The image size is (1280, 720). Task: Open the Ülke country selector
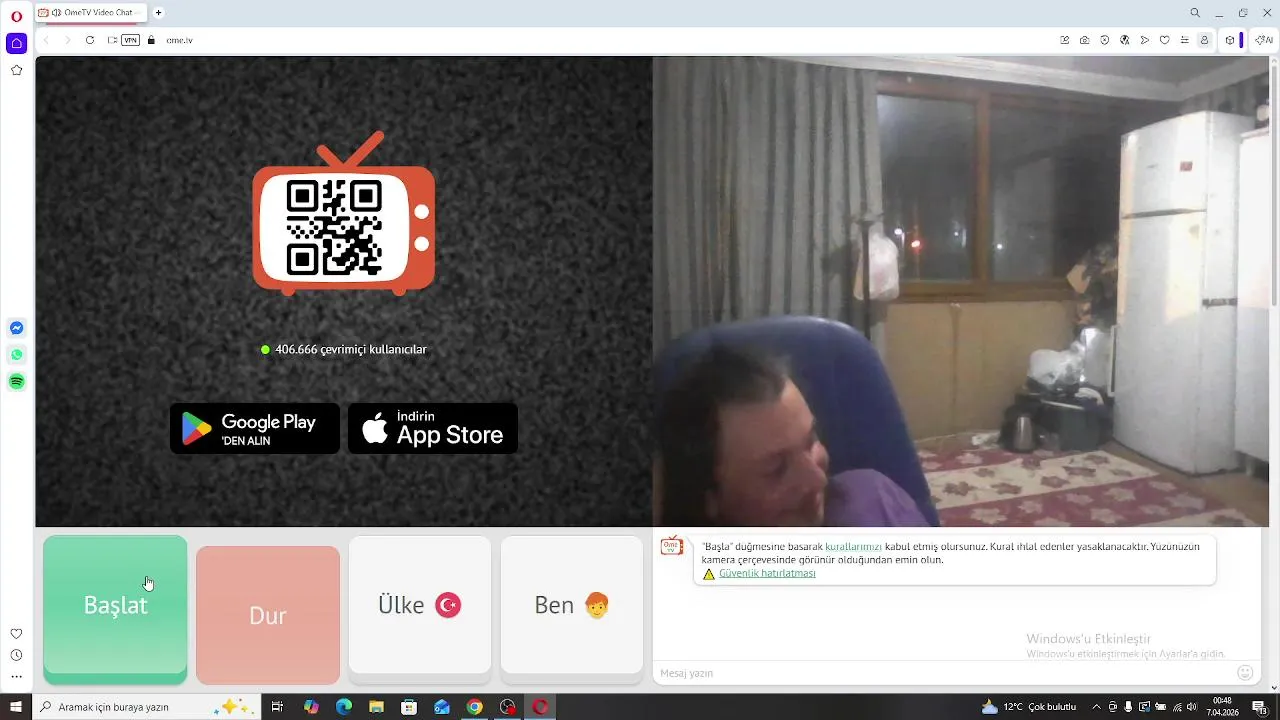[420, 605]
